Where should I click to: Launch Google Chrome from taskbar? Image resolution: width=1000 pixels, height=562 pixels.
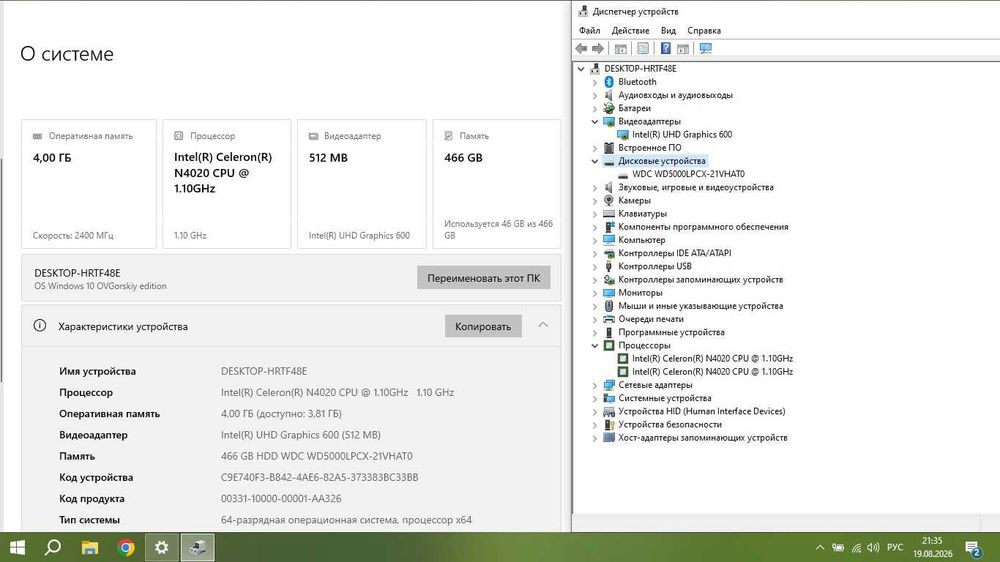pos(126,547)
